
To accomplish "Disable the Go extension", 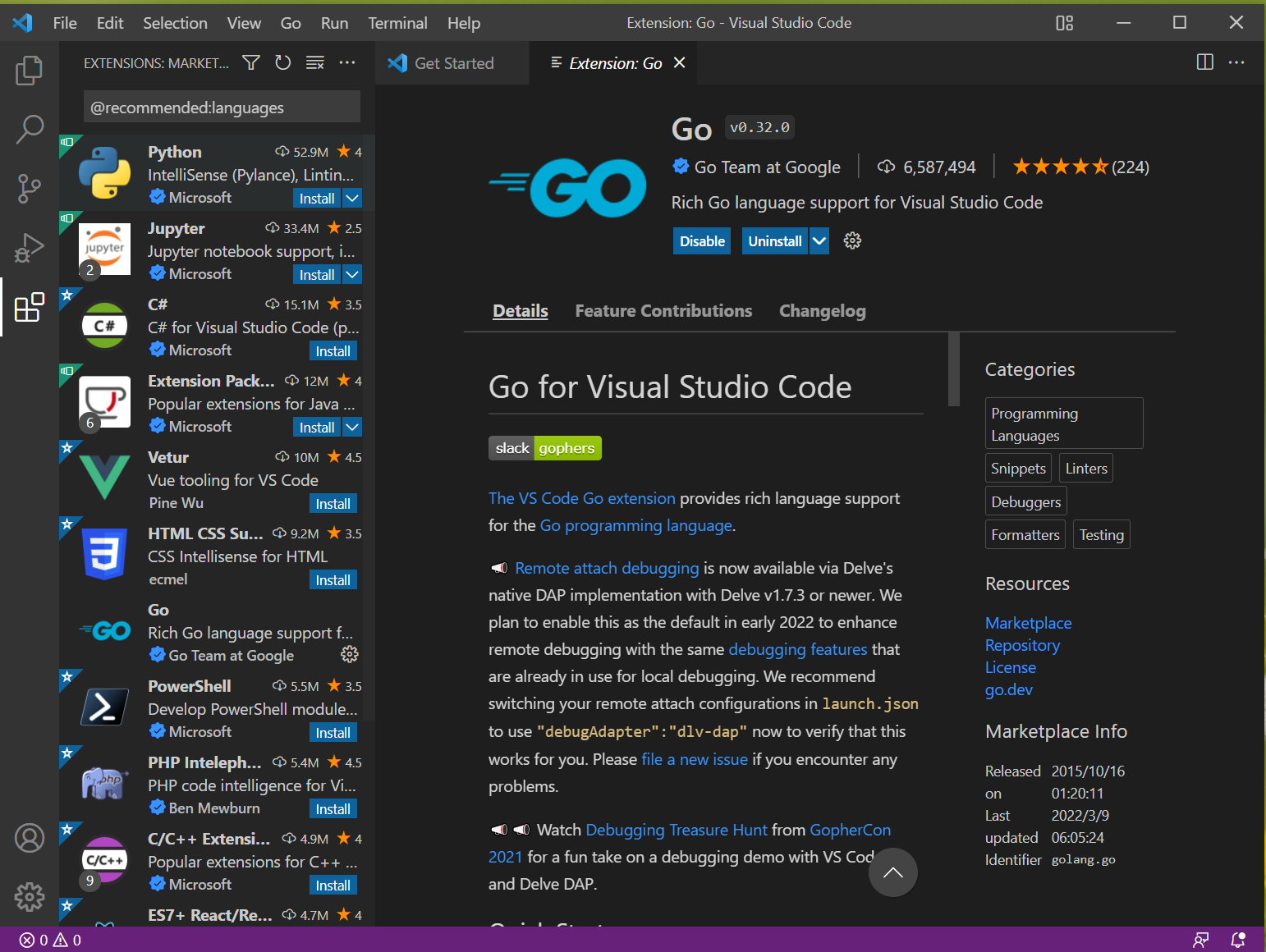I will click(702, 240).
